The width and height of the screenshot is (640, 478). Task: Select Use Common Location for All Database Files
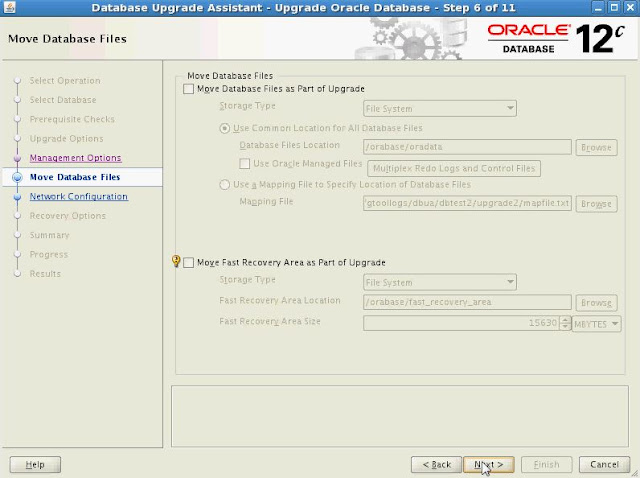(x=224, y=128)
